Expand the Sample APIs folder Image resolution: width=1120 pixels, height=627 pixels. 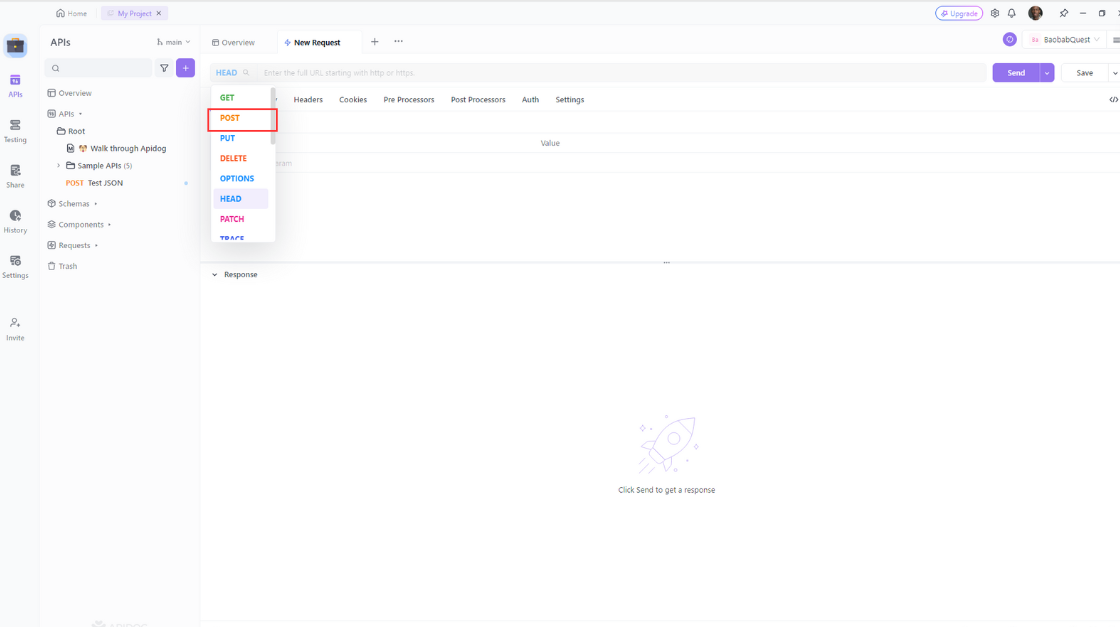[58, 165]
